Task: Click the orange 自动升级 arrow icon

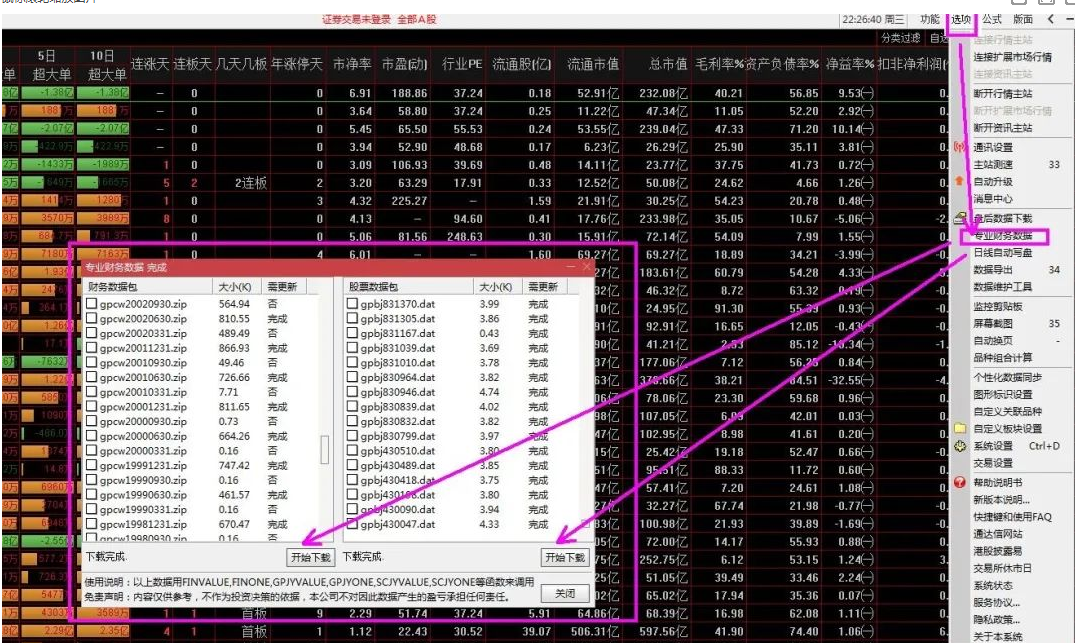Action: pyautogui.click(x=959, y=181)
